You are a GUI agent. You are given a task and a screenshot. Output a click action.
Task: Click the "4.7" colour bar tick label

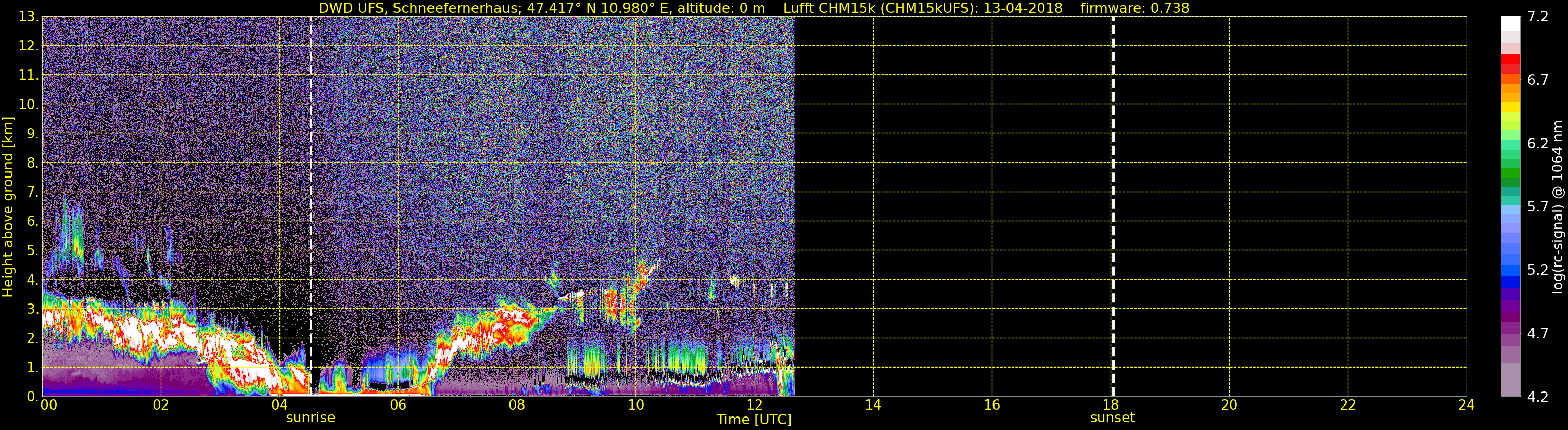click(1538, 333)
